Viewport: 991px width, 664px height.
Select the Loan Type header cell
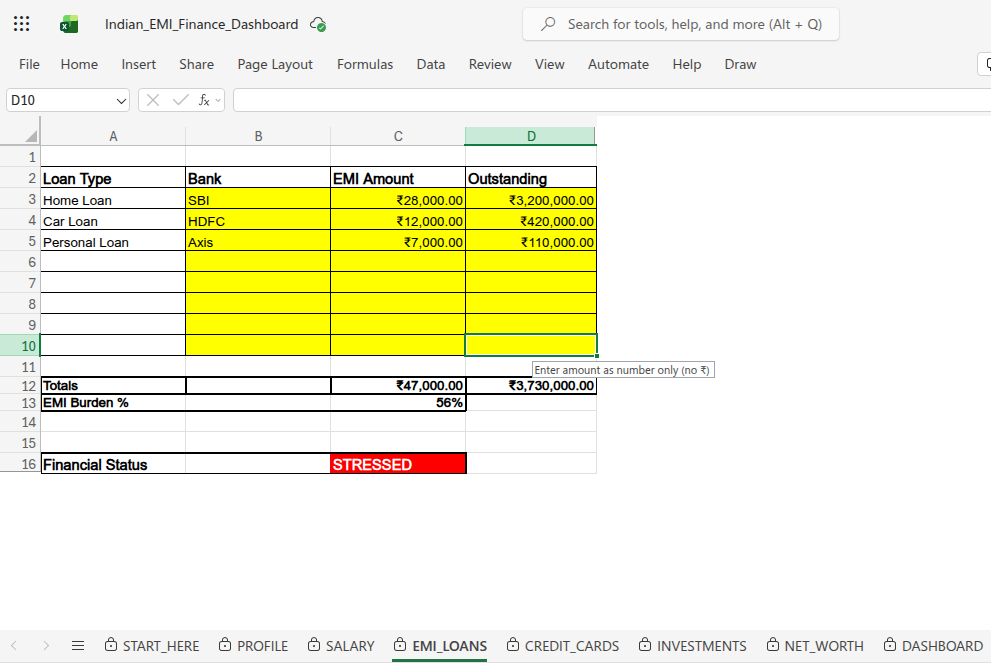(x=113, y=178)
